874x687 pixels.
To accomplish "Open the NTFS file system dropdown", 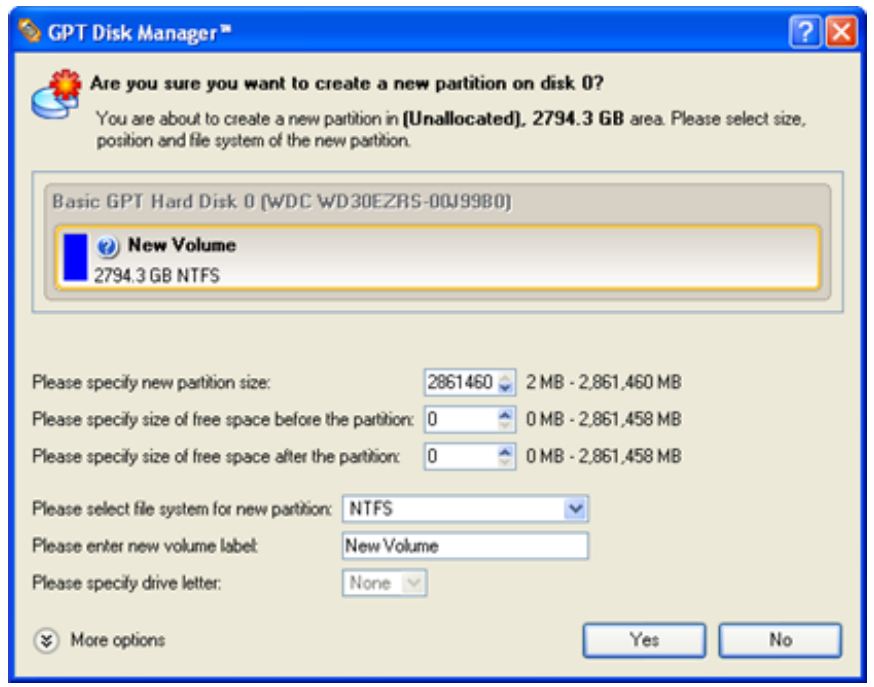I will (x=573, y=509).
